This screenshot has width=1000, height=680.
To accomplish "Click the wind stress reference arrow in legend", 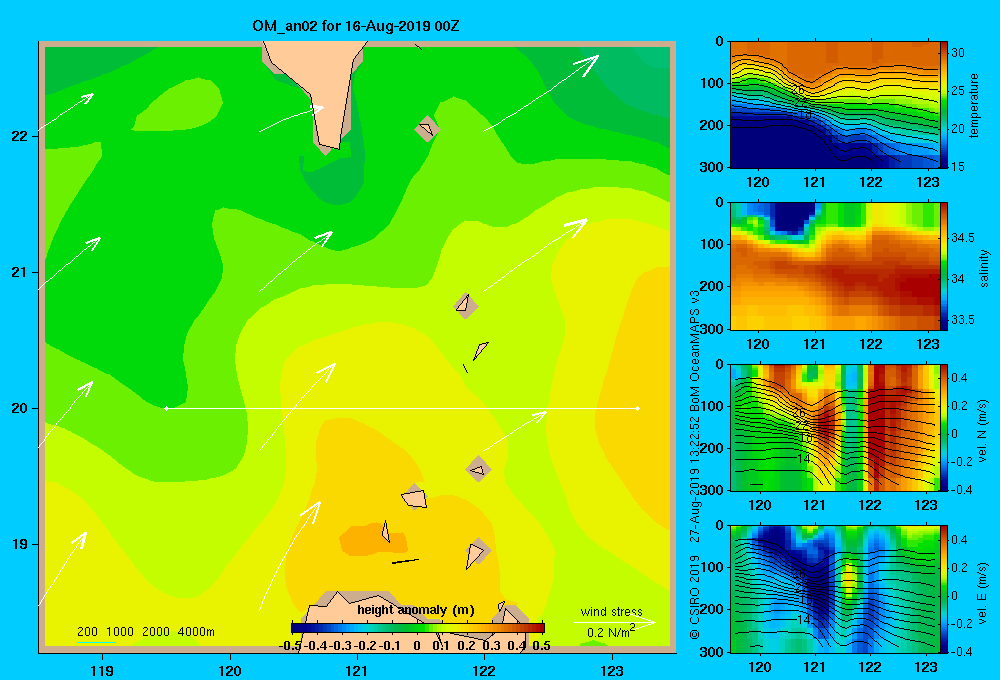I will pos(614,622).
